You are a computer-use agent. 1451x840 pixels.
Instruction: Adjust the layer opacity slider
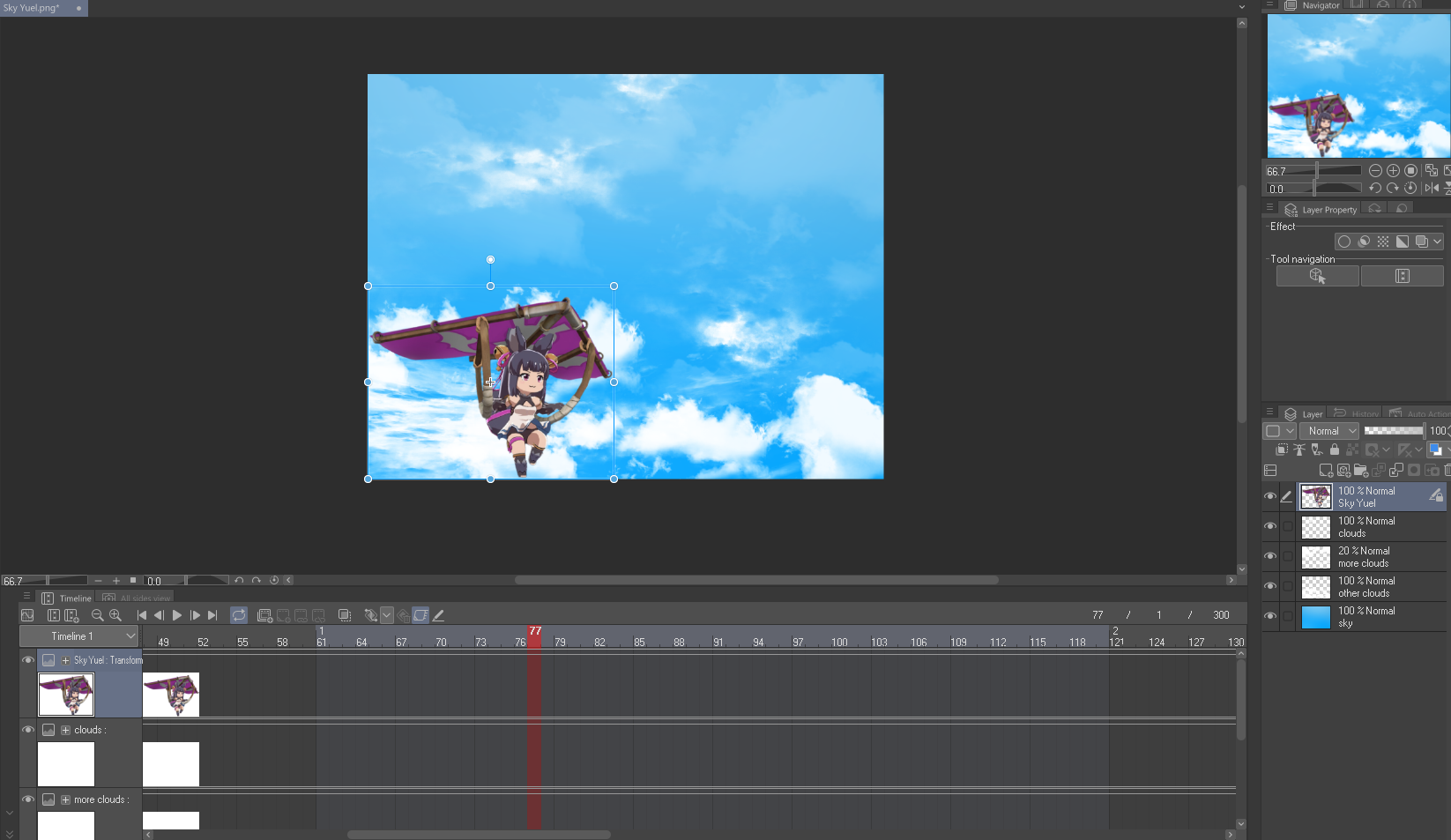pyautogui.click(x=1394, y=430)
